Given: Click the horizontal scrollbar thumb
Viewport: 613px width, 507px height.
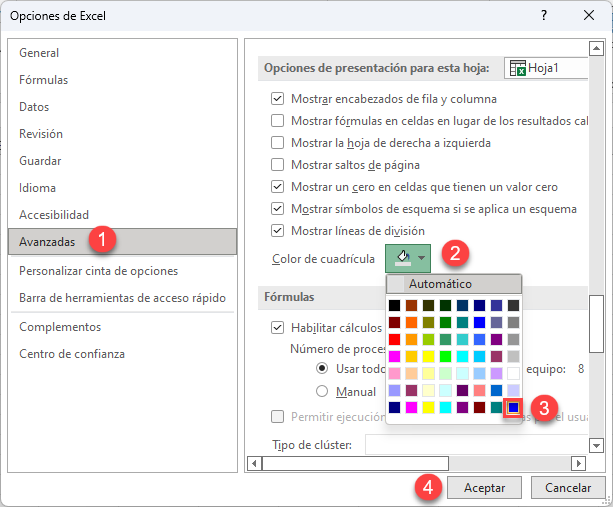Looking at the screenshot, I should [355, 464].
